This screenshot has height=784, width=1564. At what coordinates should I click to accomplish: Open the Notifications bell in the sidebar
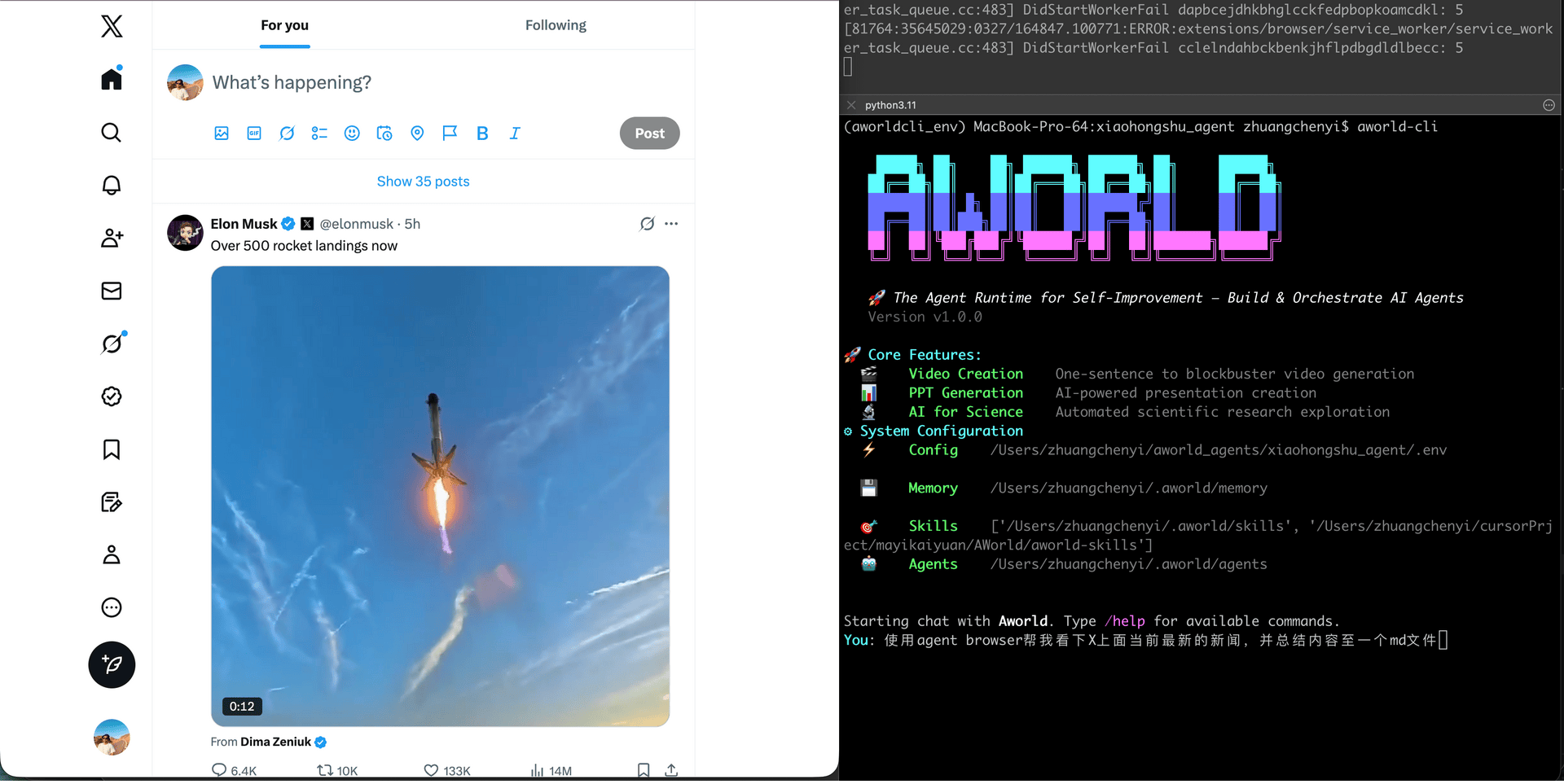[x=112, y=186]
